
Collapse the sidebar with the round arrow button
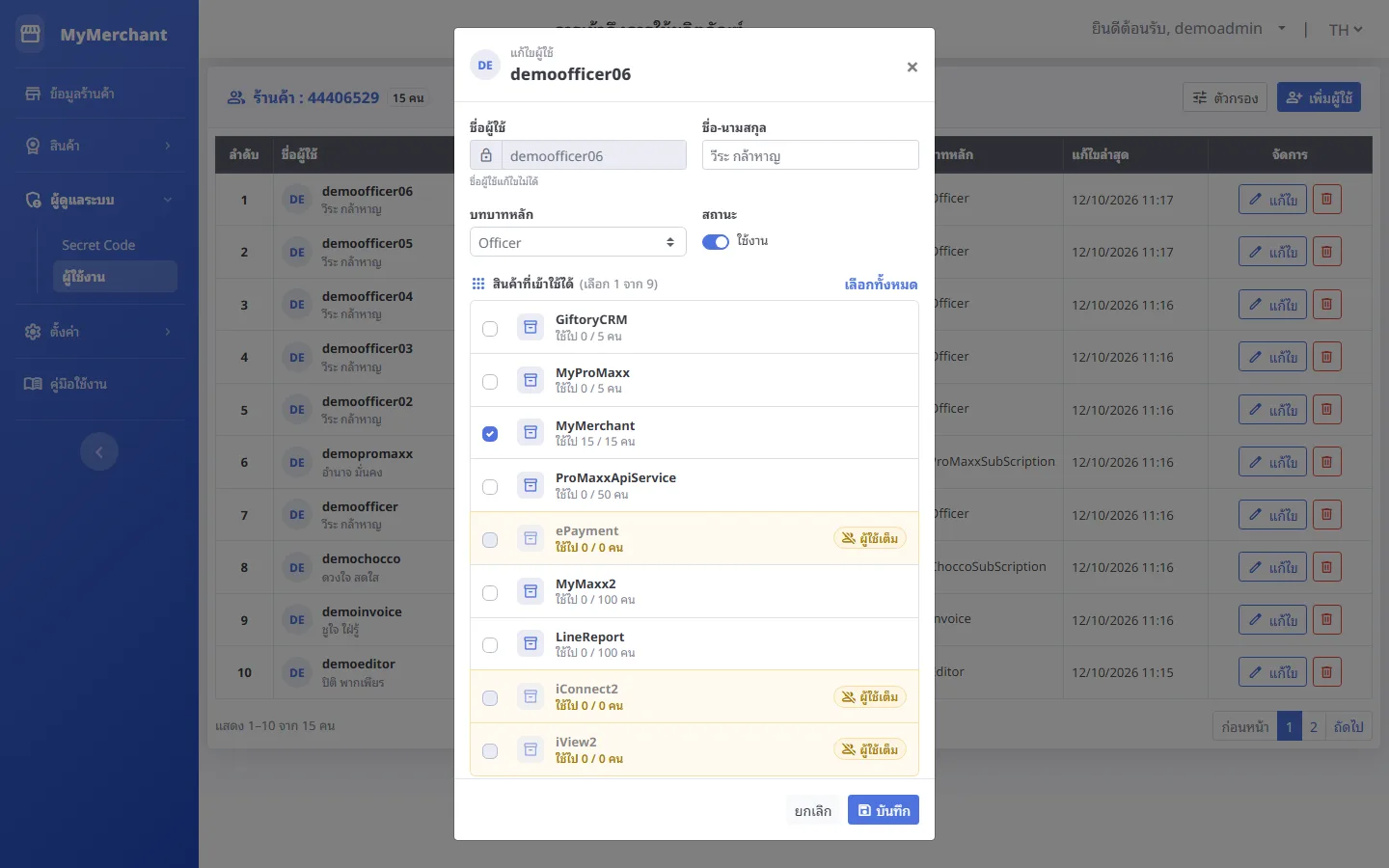(99, 451)
